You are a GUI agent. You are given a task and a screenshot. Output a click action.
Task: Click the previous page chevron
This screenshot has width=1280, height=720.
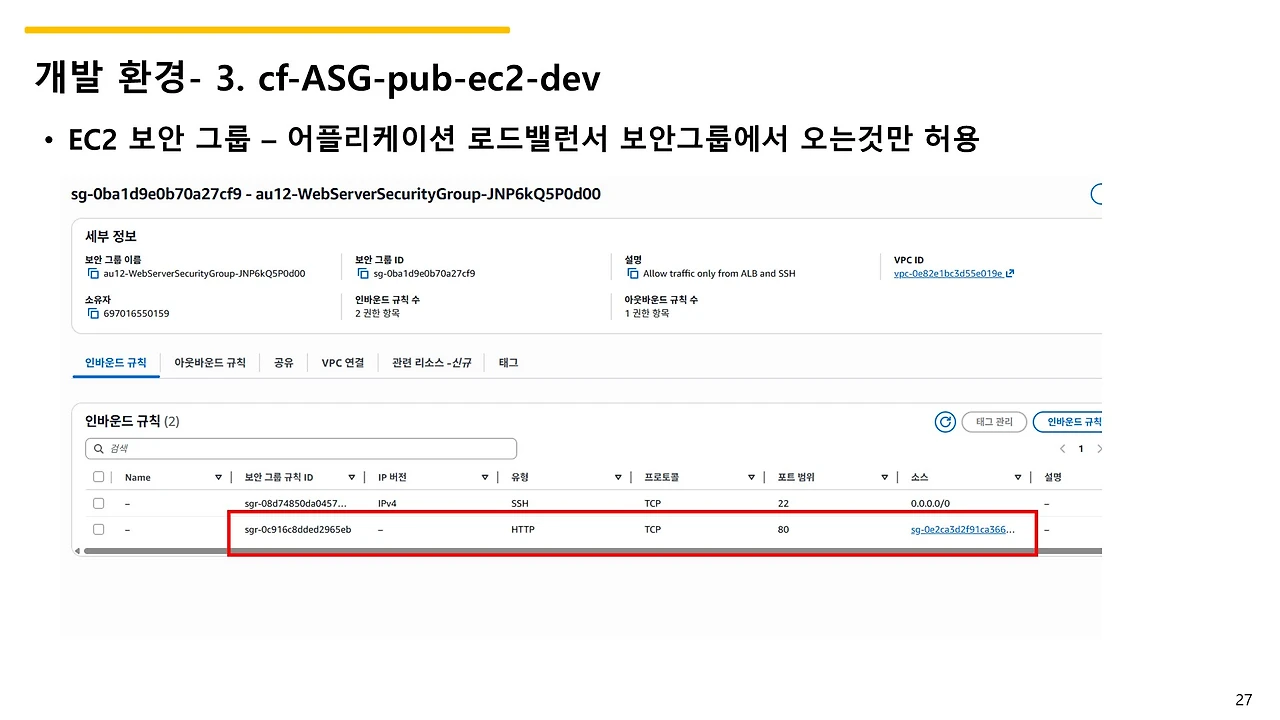point(1062,448)
